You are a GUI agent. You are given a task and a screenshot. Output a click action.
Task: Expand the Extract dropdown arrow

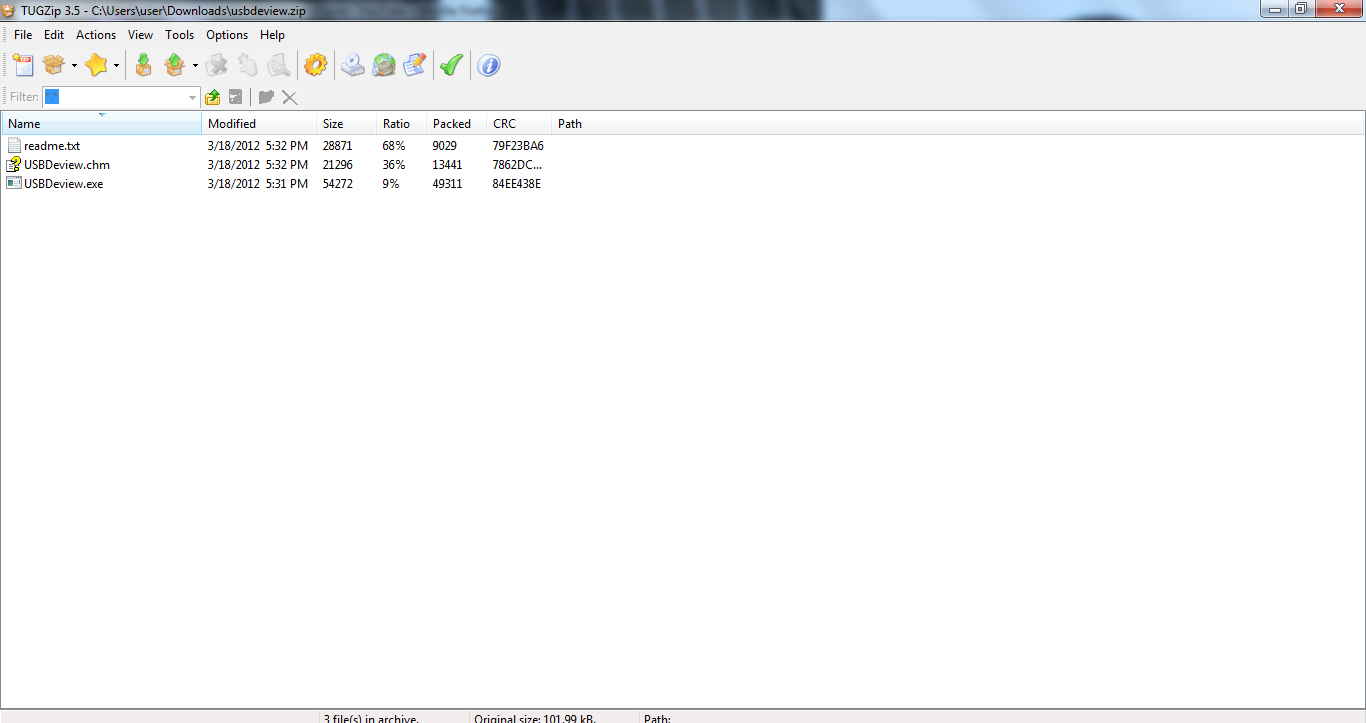click(x=195, y=67)
